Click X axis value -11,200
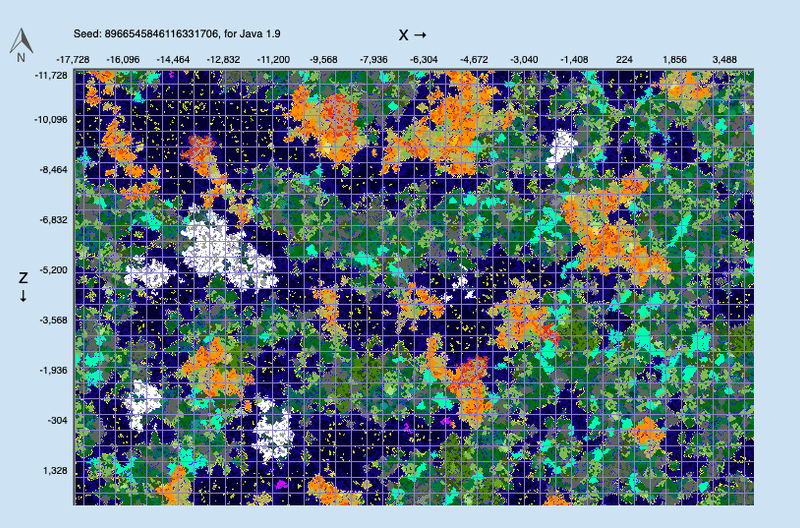800x528 pixels. coord(273,60)
